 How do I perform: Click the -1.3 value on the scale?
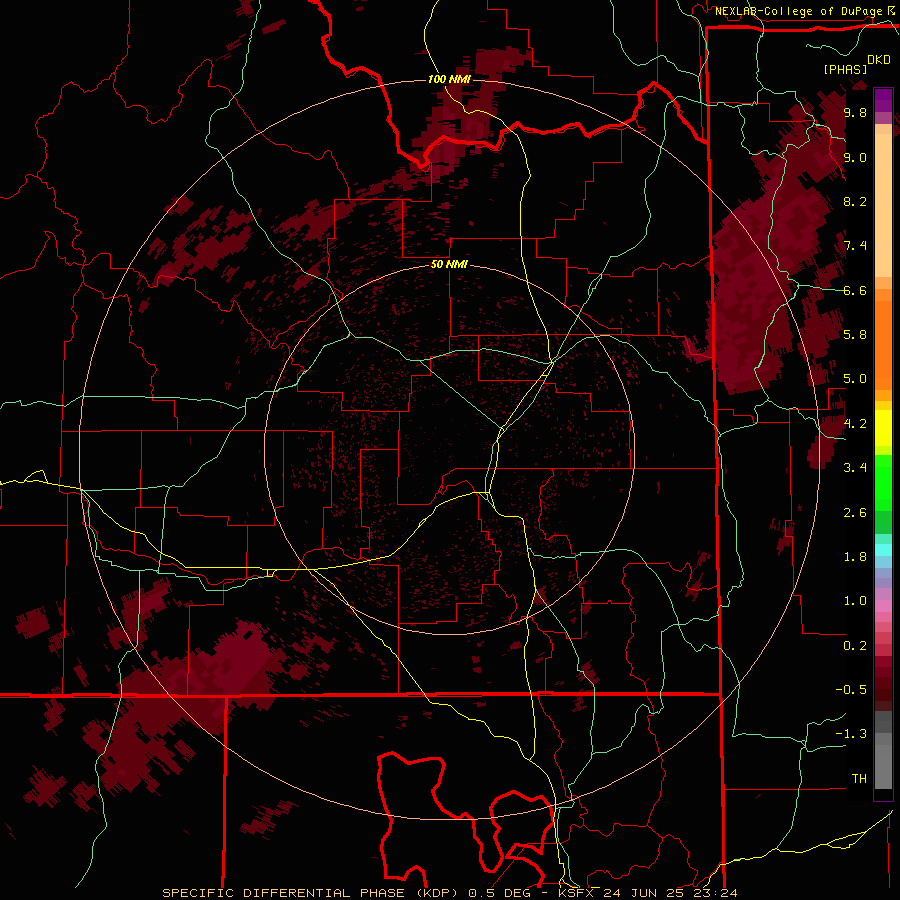point(851,734)
